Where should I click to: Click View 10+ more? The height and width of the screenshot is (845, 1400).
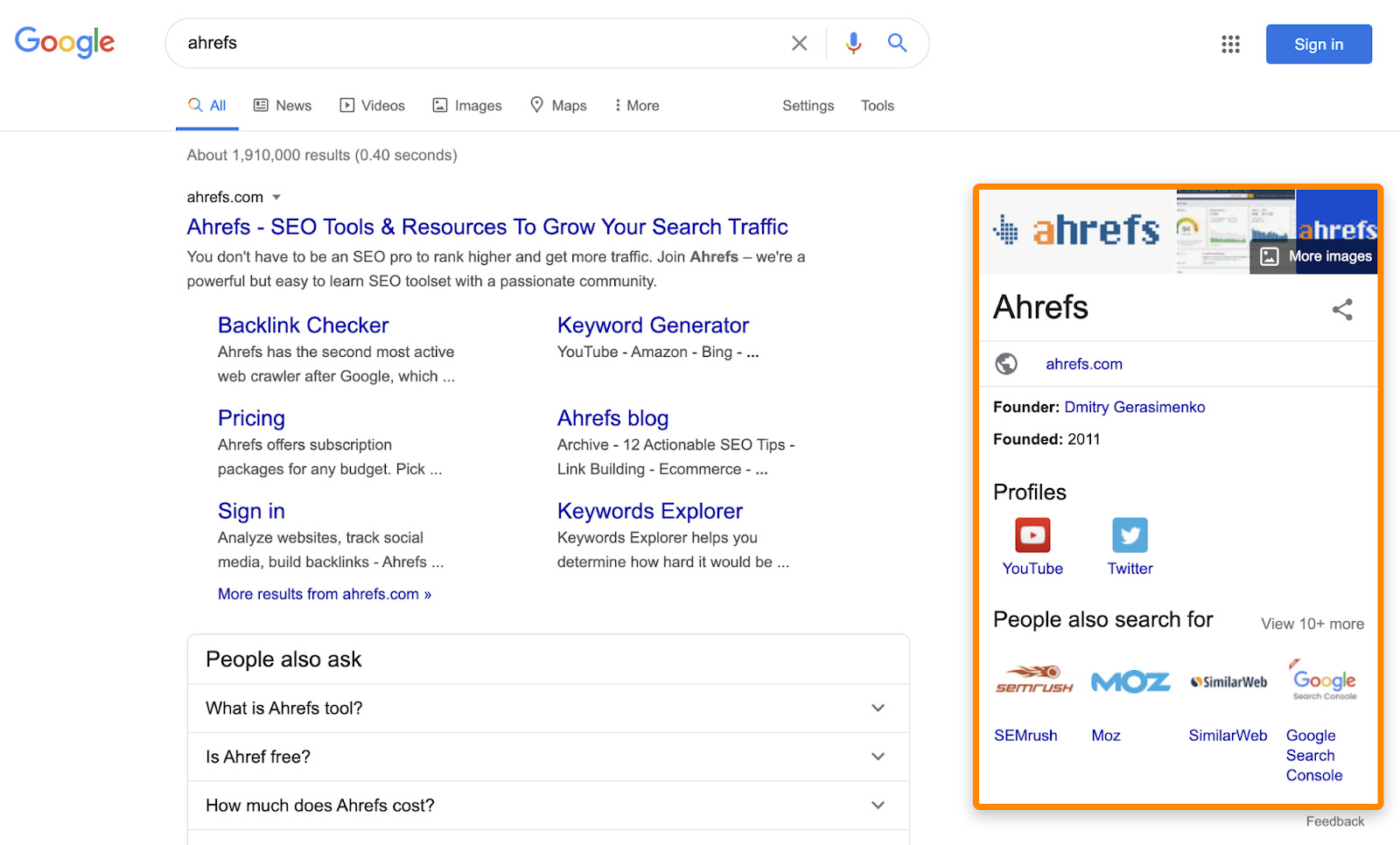[1312, 624]
